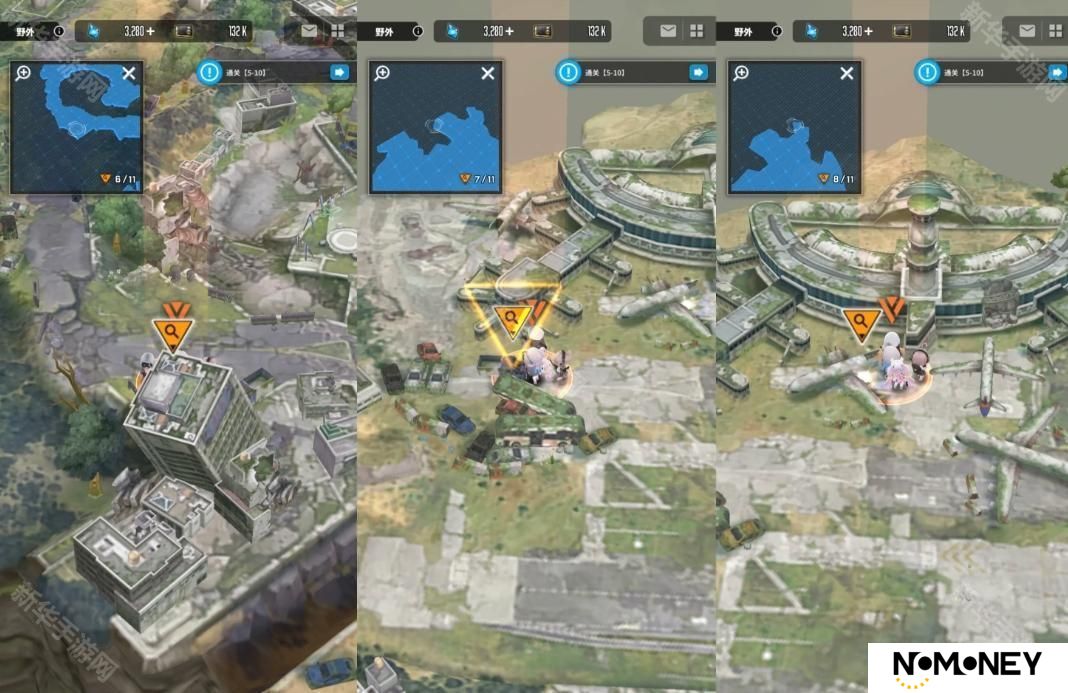The image size is (1068, 693).
Task: Click info icon beside 野外 in 7/11 screenshot
Action: (x=418, y=31)
